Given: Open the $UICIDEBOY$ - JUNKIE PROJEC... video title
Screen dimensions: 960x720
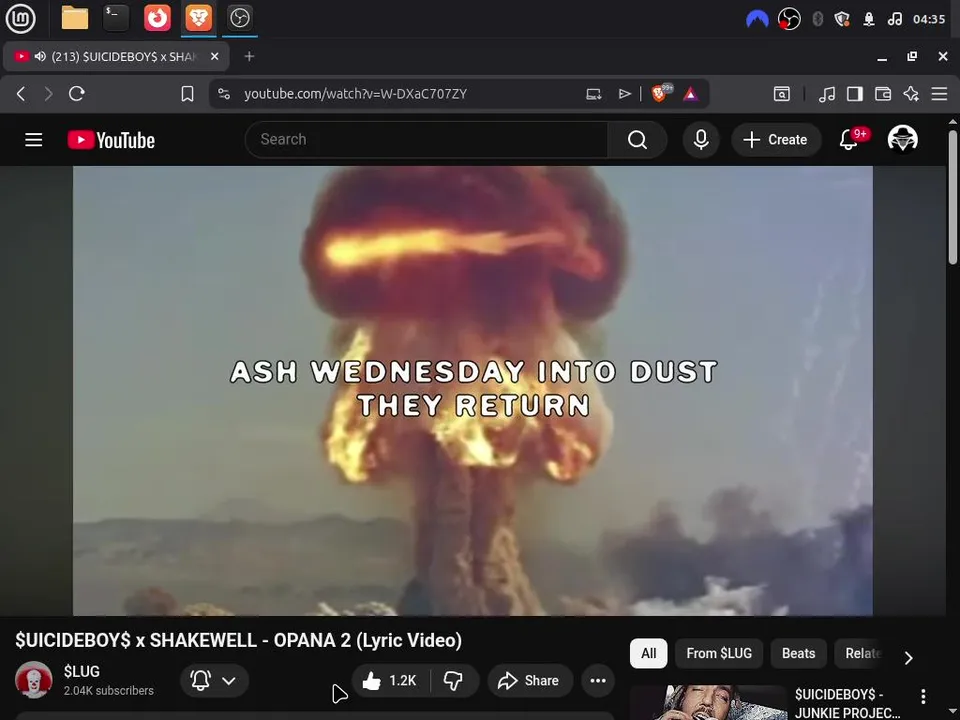Looking at the screenshot, I should coord(847,703).
